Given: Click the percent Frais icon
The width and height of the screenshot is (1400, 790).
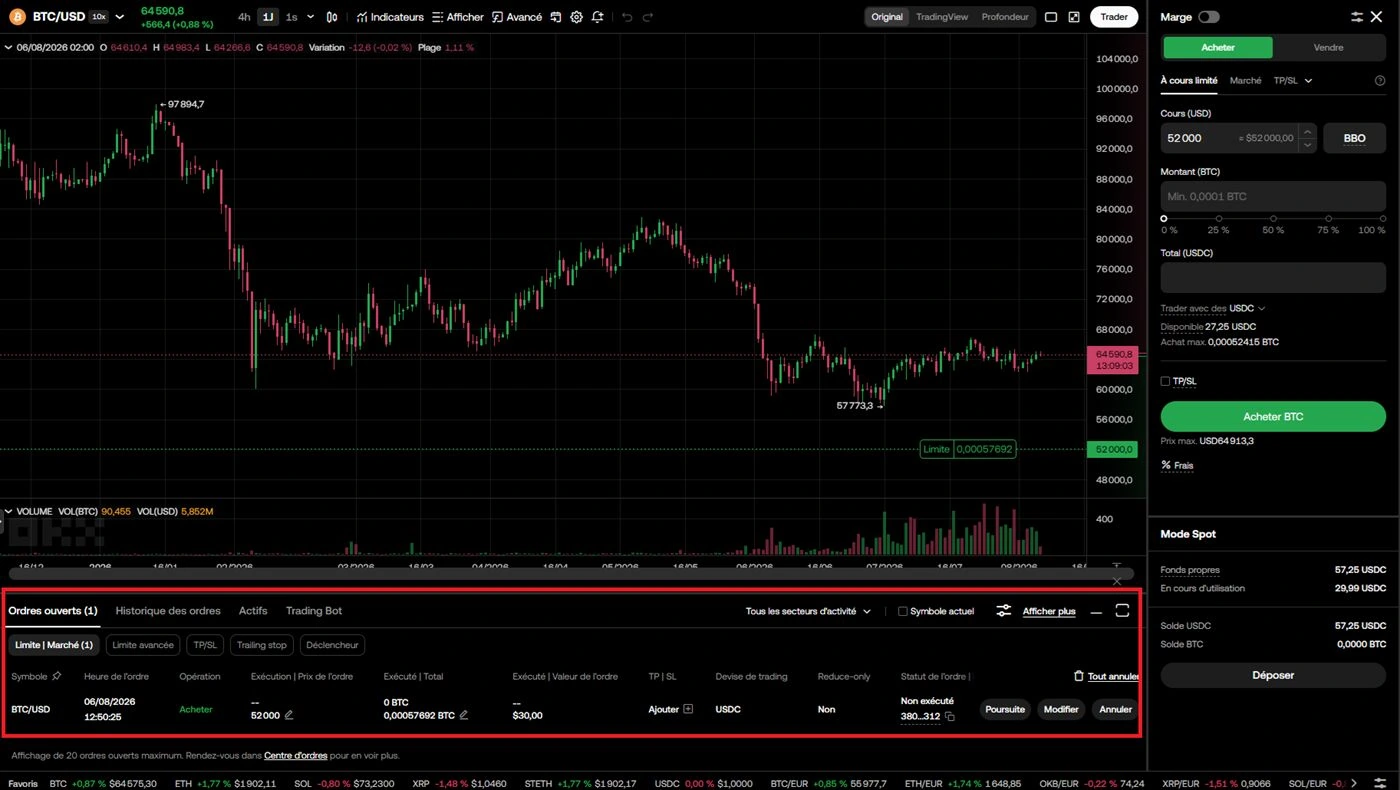Looking at the screenshot, I should (1166, 465).
